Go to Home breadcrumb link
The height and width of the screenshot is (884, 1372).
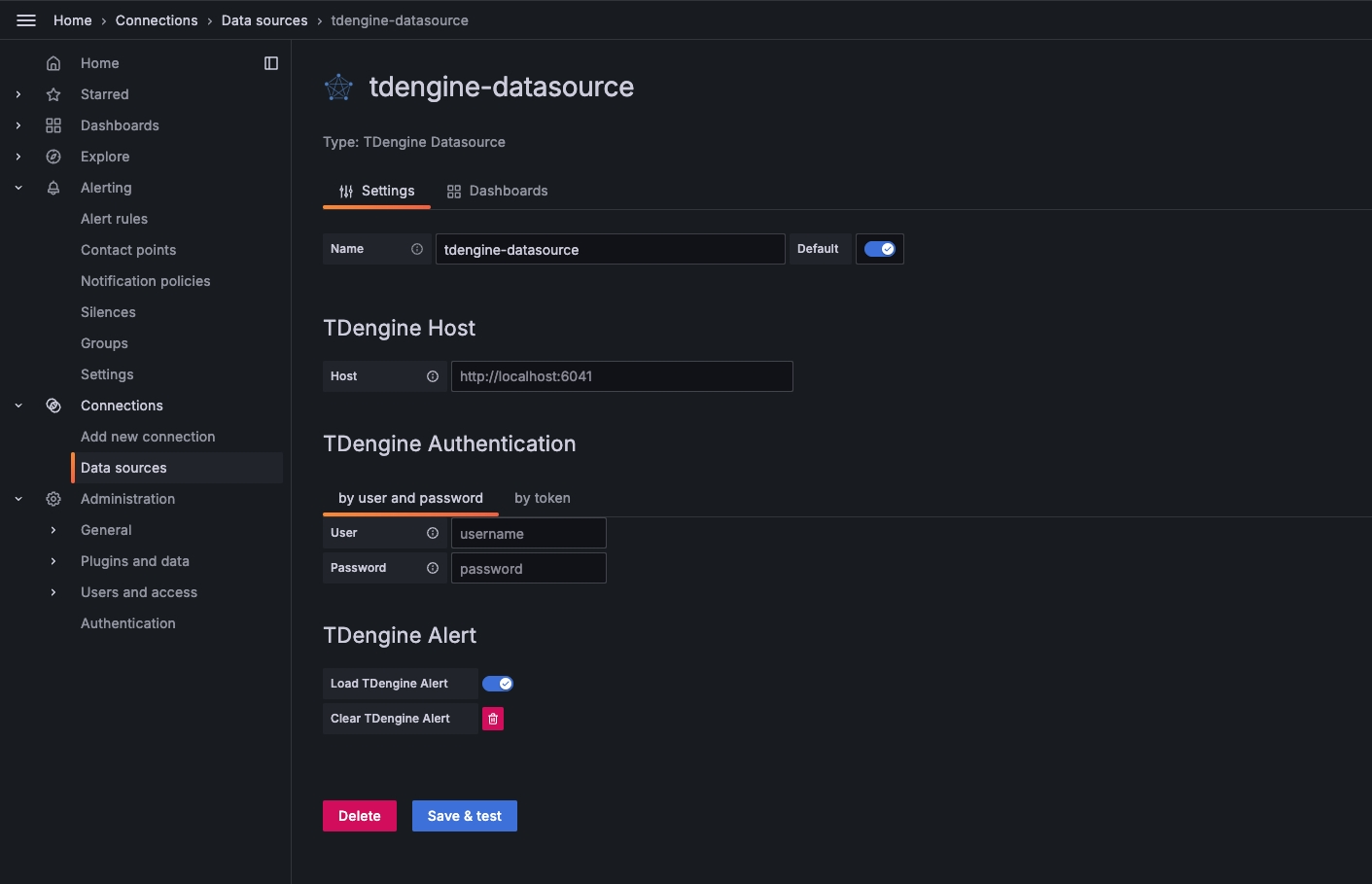tap(73, 20)
